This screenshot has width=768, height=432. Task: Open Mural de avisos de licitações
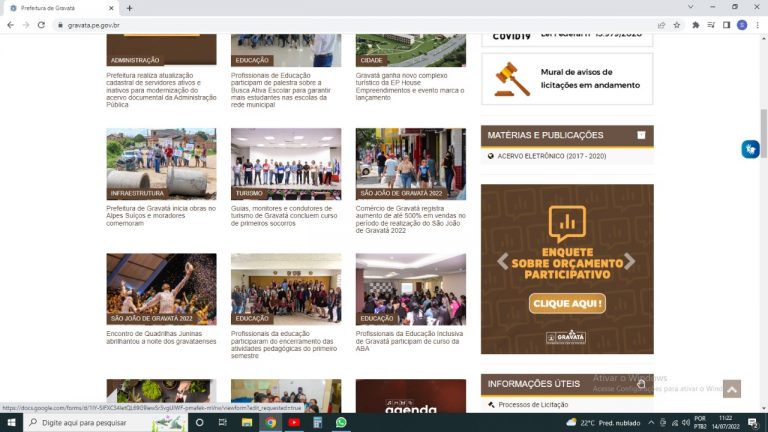point(567,79)
